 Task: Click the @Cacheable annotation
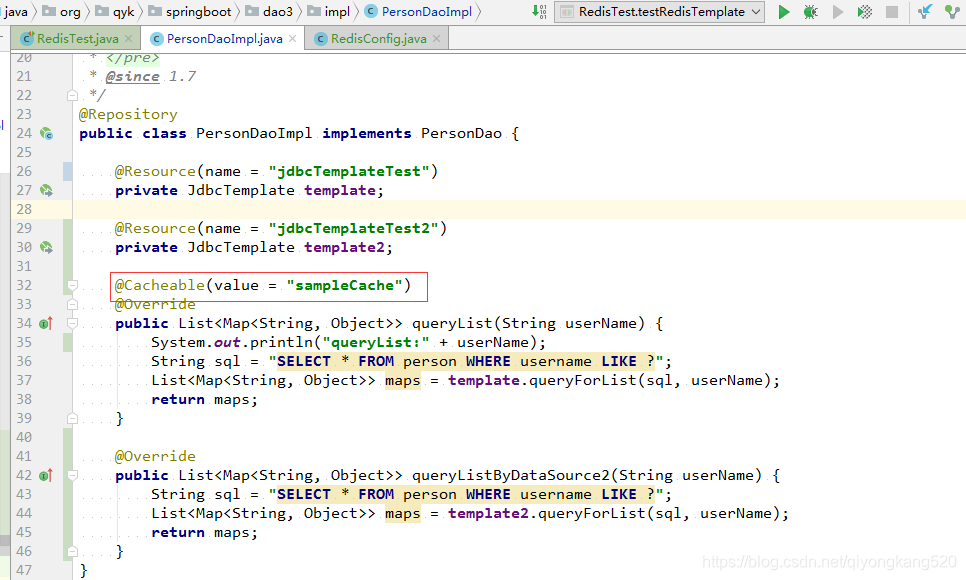point(160,285)
